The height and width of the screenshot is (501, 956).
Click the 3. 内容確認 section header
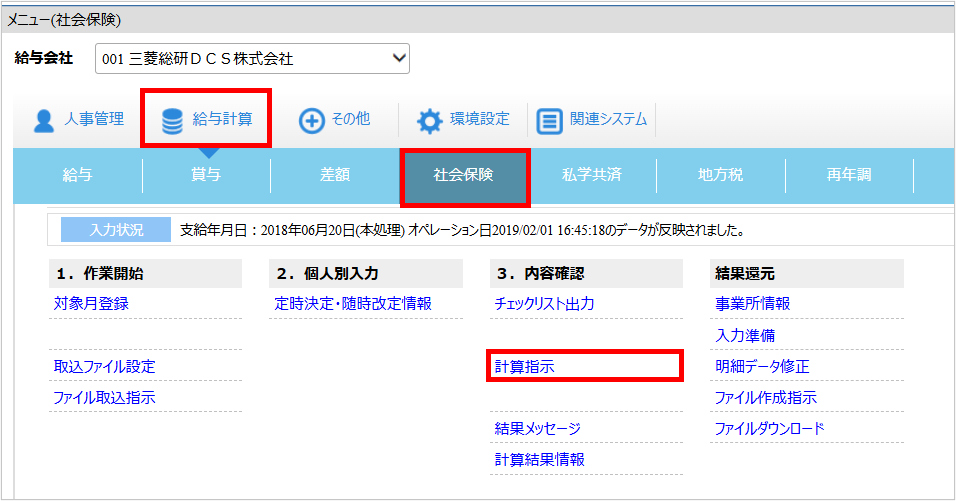pos(587,274)
